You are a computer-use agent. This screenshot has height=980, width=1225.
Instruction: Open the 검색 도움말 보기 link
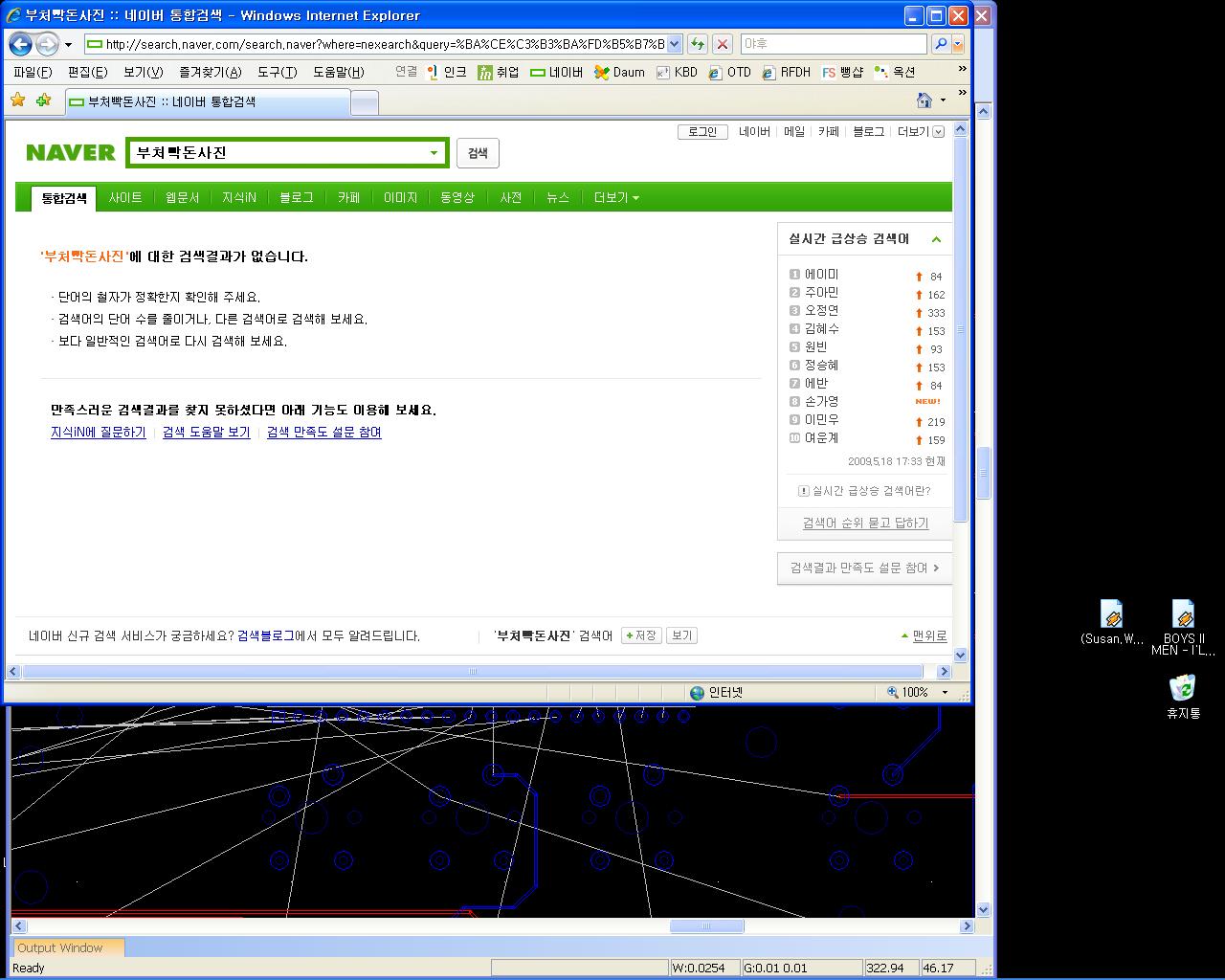[x=206, y=433]
